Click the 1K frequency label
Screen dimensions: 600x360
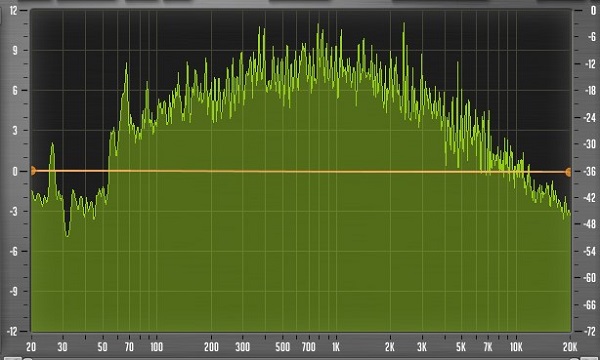point(336,347)
